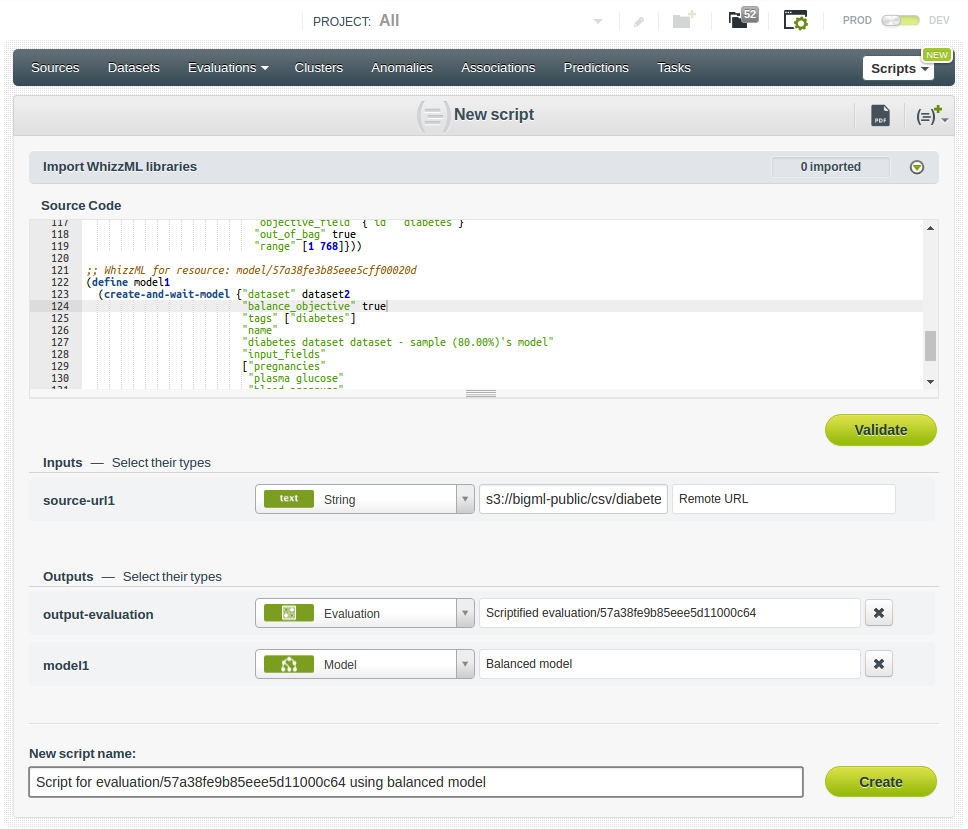Open the source-url1 type dropdown
The image size is (968, 829).
point(463,497)
